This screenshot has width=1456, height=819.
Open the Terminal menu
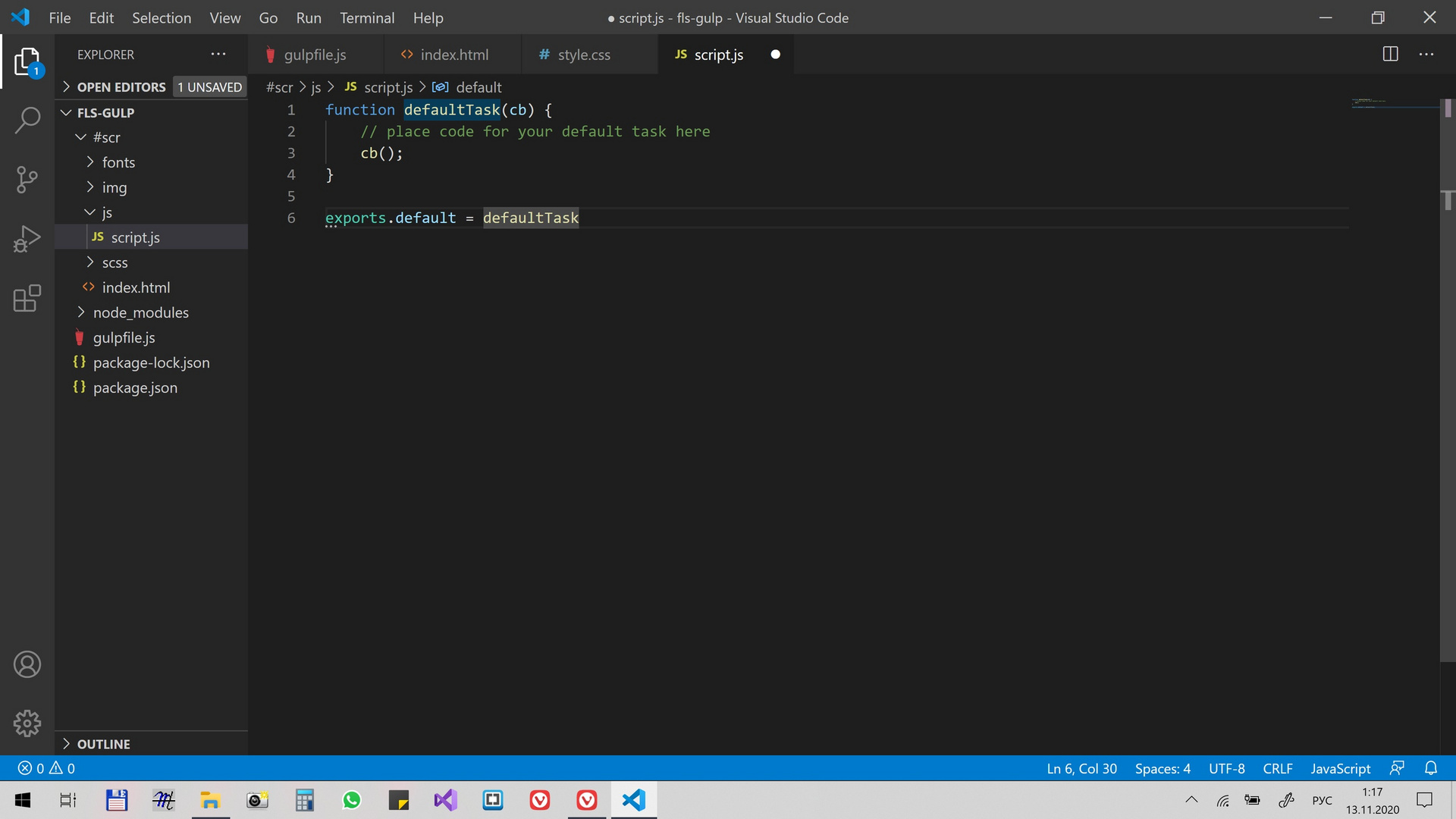367,17
